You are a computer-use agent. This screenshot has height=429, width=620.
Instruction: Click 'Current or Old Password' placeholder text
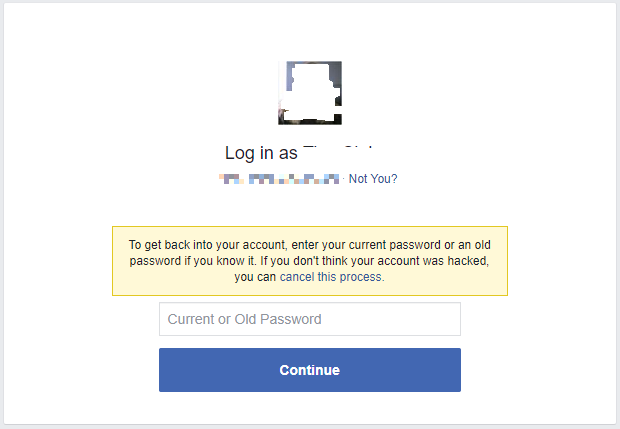[245, 319]
